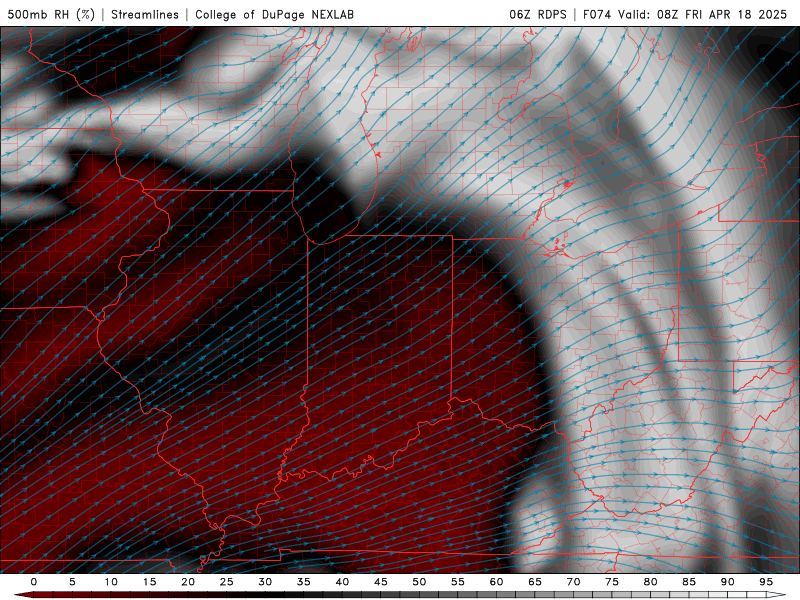Click the '30' value on the color scale
This screenshot has width=800, height=600.
click(265, 582)
